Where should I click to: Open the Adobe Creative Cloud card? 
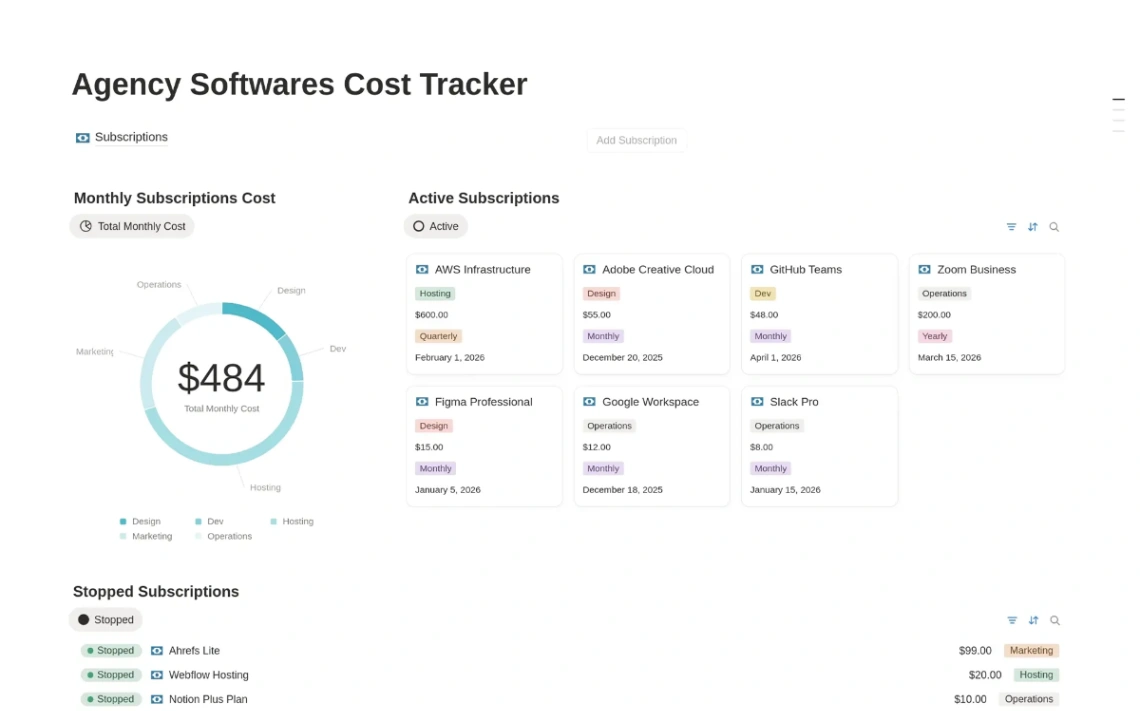(651, 314)
